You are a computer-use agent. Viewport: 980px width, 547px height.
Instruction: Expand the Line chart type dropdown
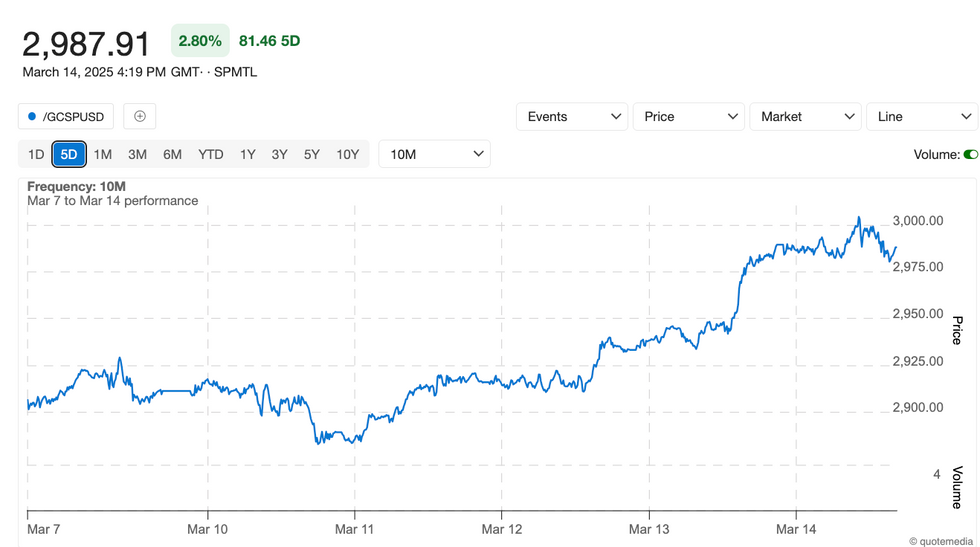click(x=921, y=117)
